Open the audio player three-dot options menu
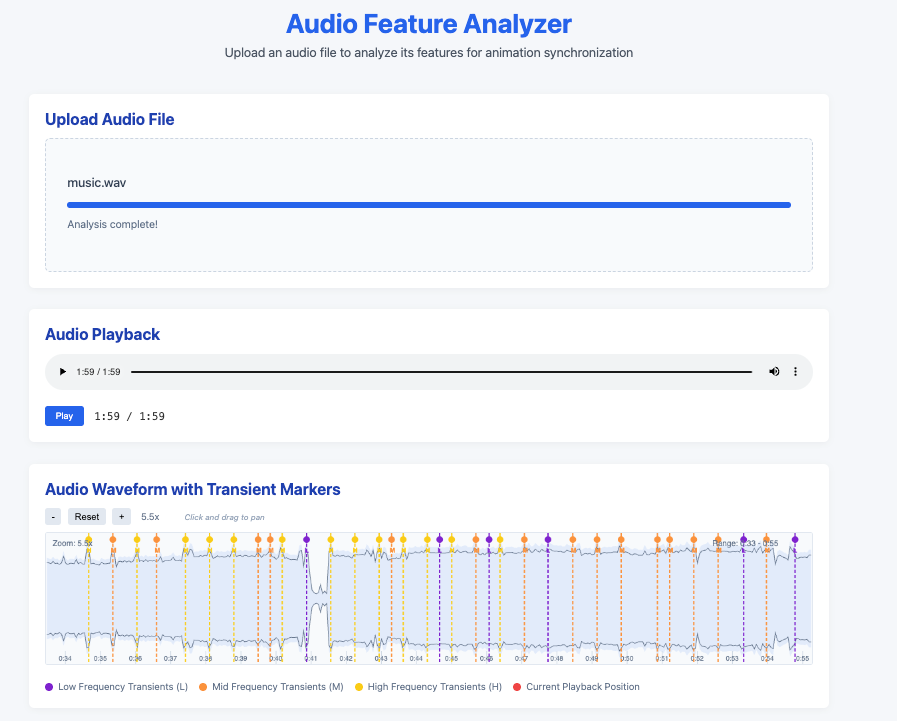The image size is (897, 721). (x=795, y=371)
